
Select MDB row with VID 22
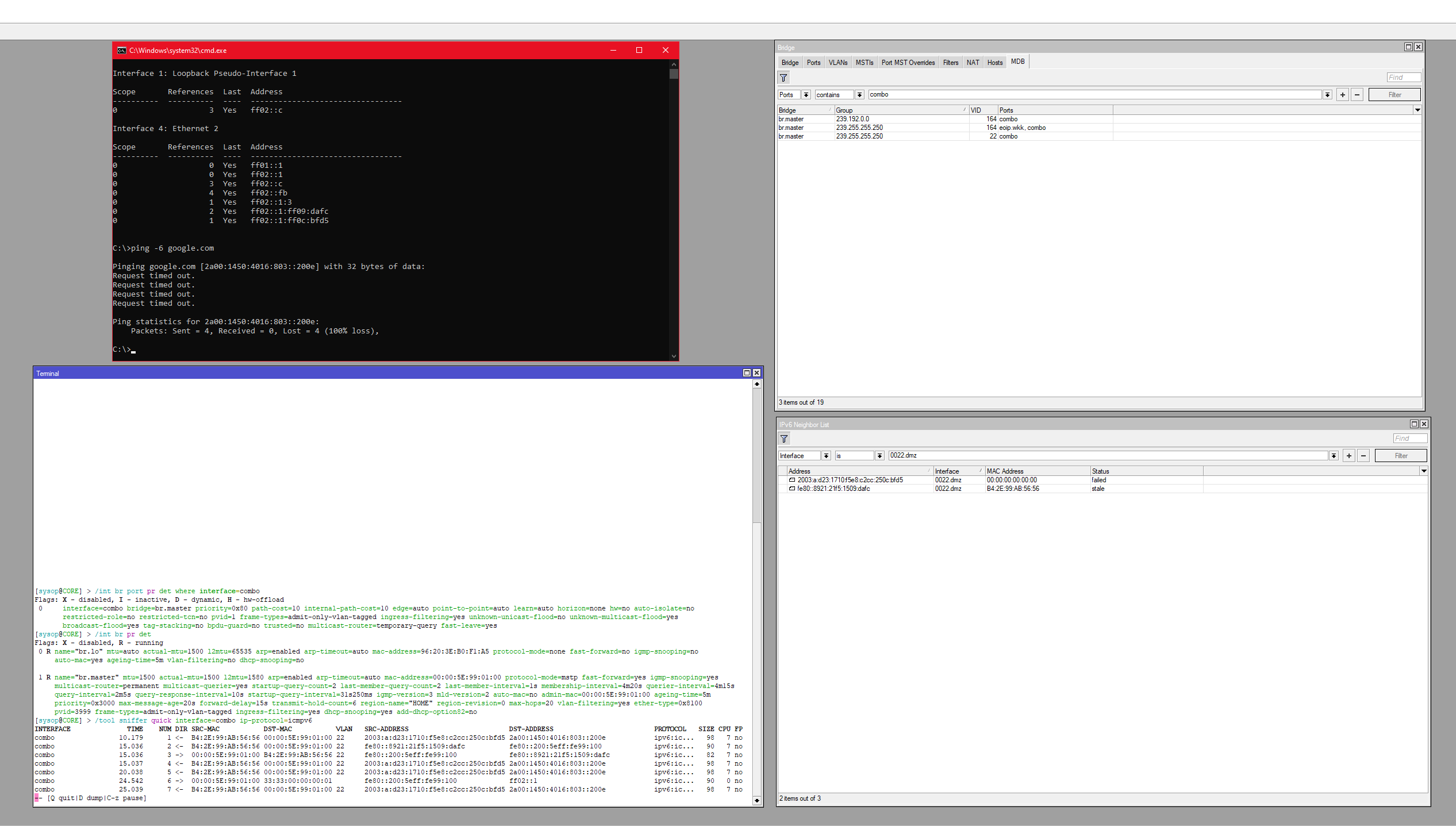[1099, 136]
